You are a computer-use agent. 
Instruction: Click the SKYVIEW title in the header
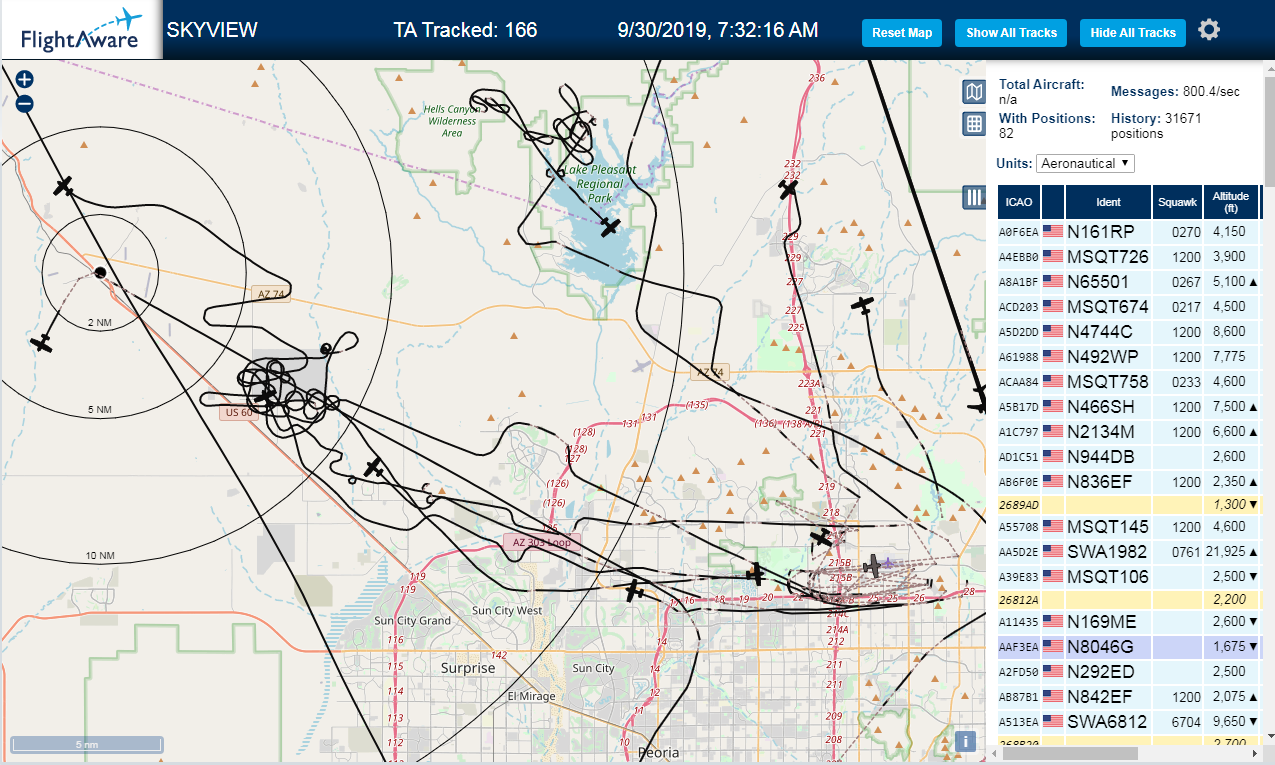[212, 30]
